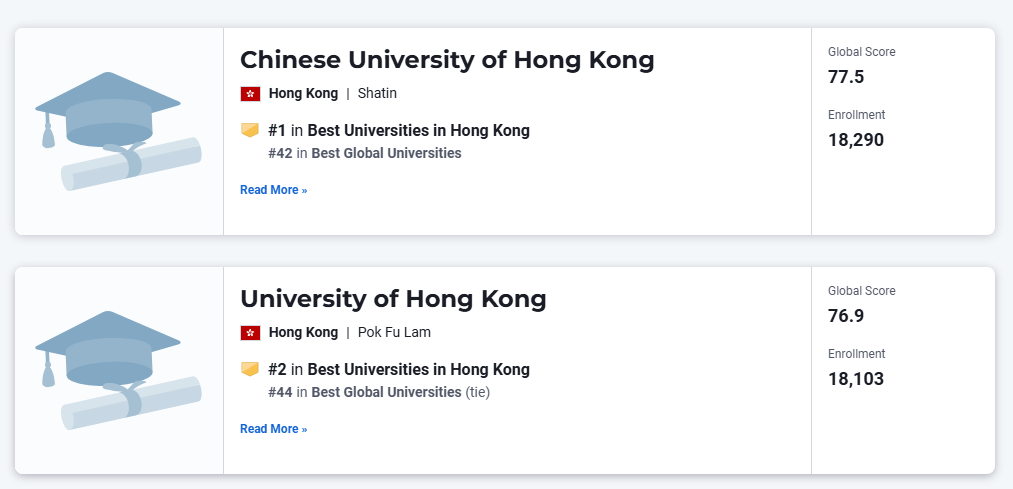Click the 18,290 enrollment figure
The width and height of the screenshot is (1013, 489).
tap(856, 140)
